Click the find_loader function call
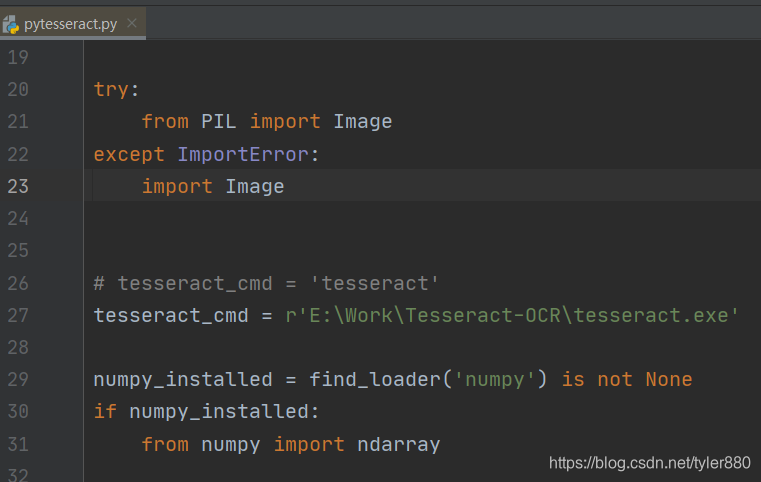The image size is (761, 482). (x=375, y=380)
